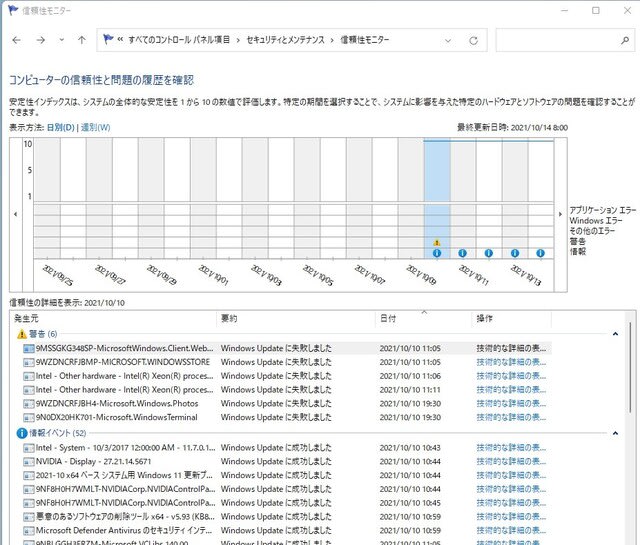
Task: Select 信頼性モニター breadcrumb
Action: click(x=364, y=40)
